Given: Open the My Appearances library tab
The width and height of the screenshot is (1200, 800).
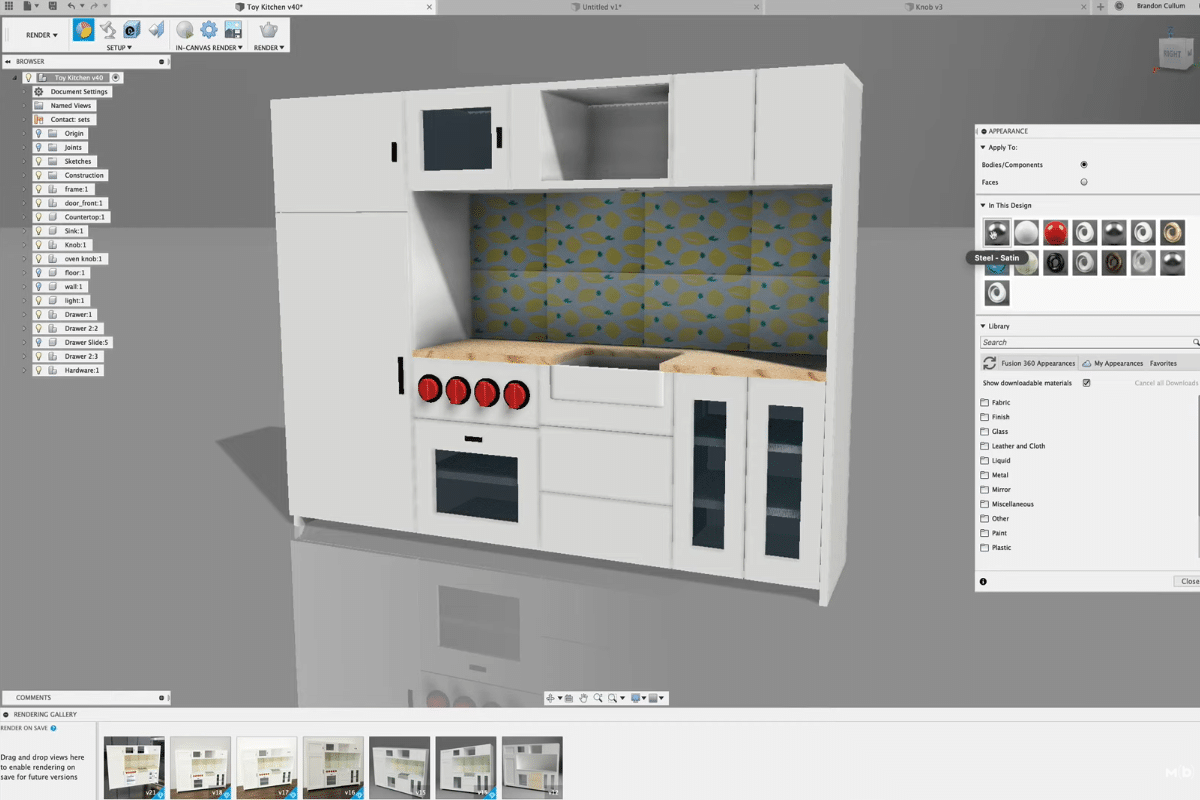Looking at the screenshot, I should pyautogui.click(x=1117, y=363).
